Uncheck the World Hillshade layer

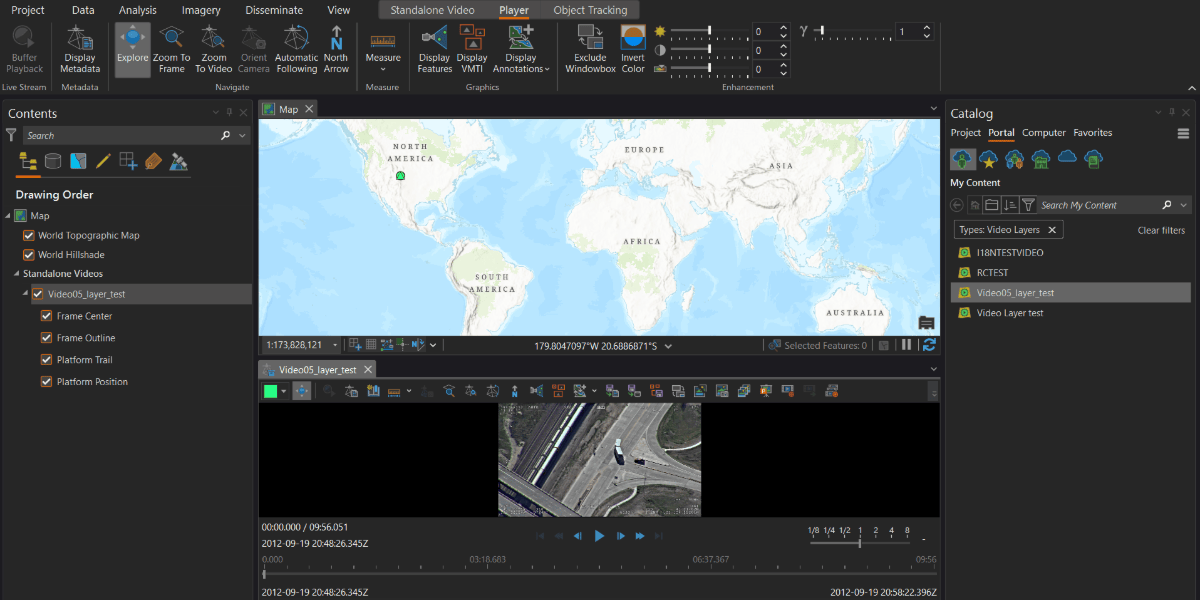click(x=29, y=255)
